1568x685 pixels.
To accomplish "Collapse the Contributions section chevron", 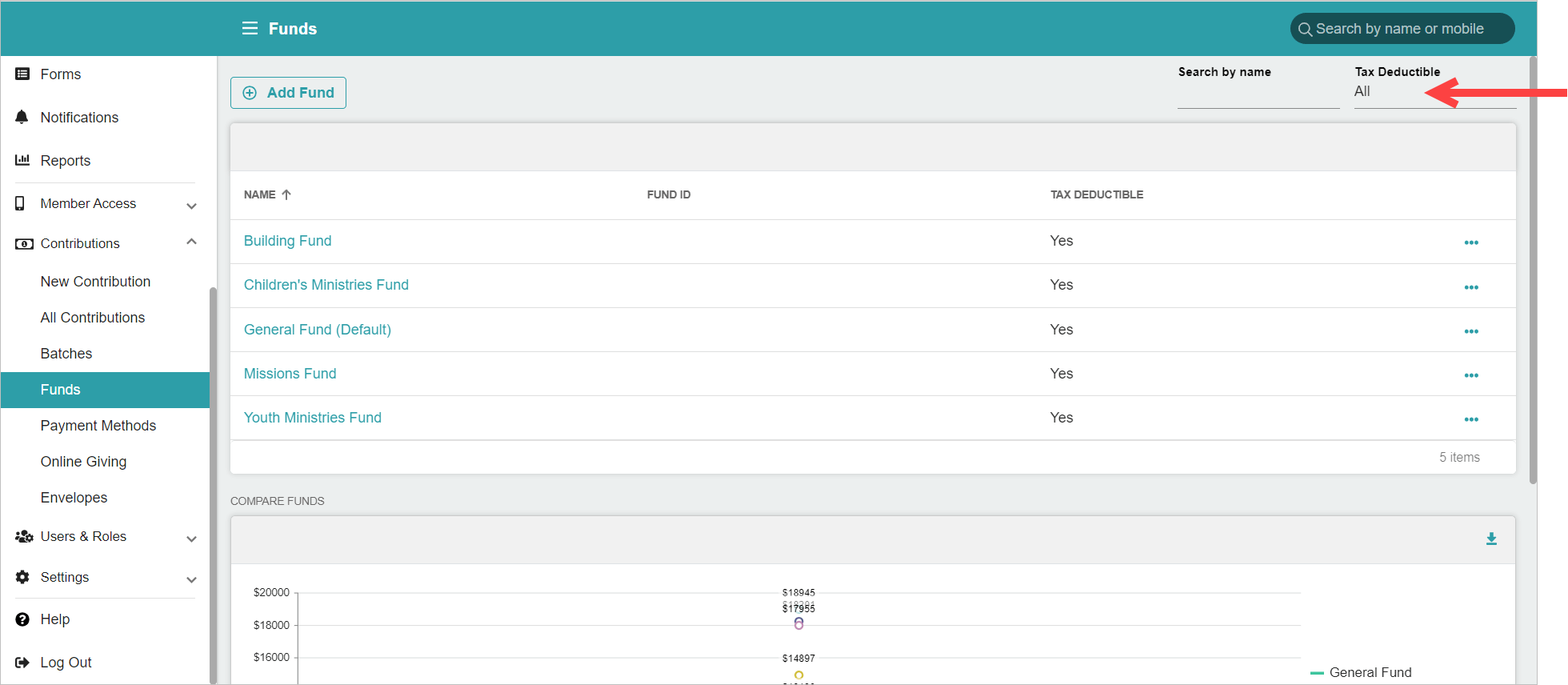I will (x=191, y=242).
